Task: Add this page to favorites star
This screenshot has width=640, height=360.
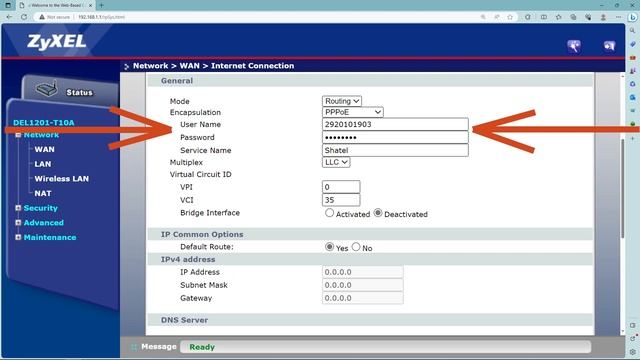Action: coord(510,17)
